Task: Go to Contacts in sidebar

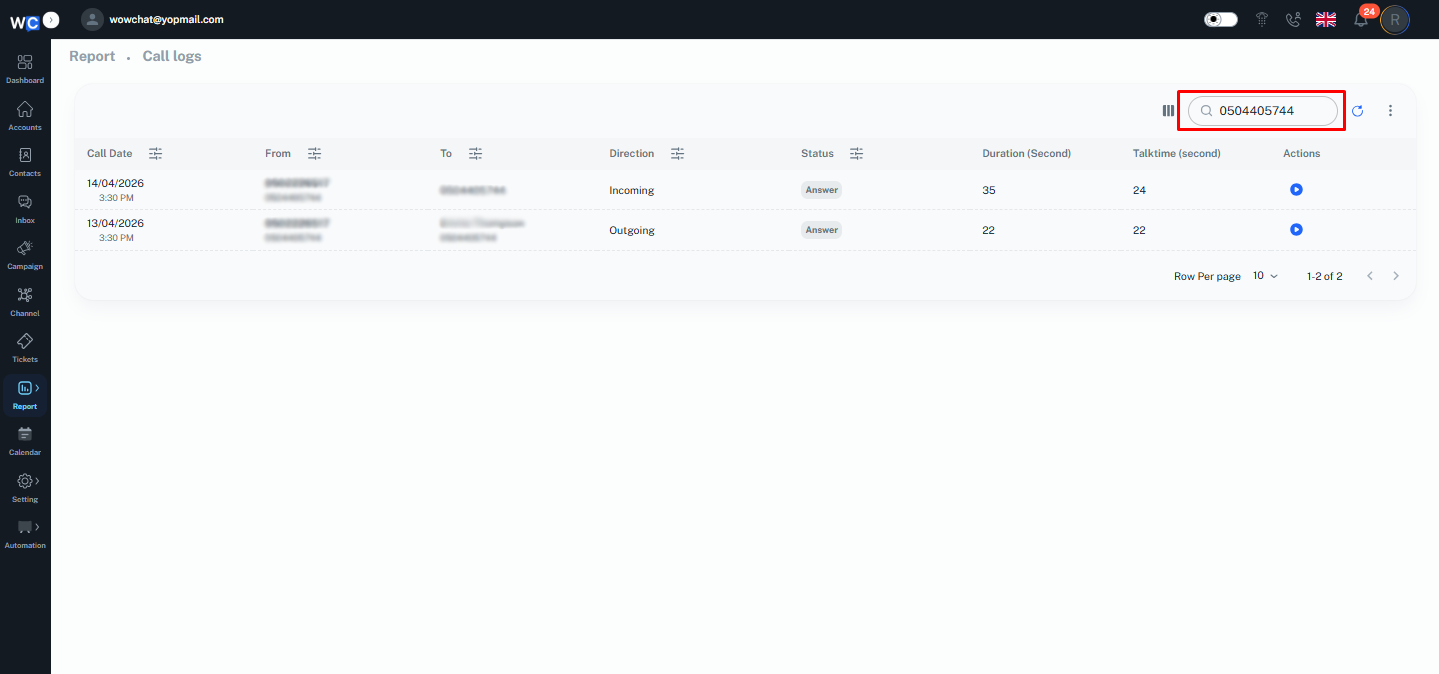Action: pyautogui.click(x=25, y=161)
